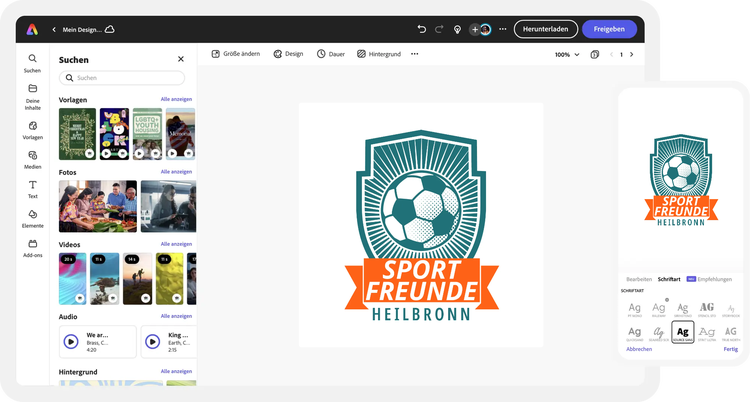Choose the Raleway font sample

point(659,310)
